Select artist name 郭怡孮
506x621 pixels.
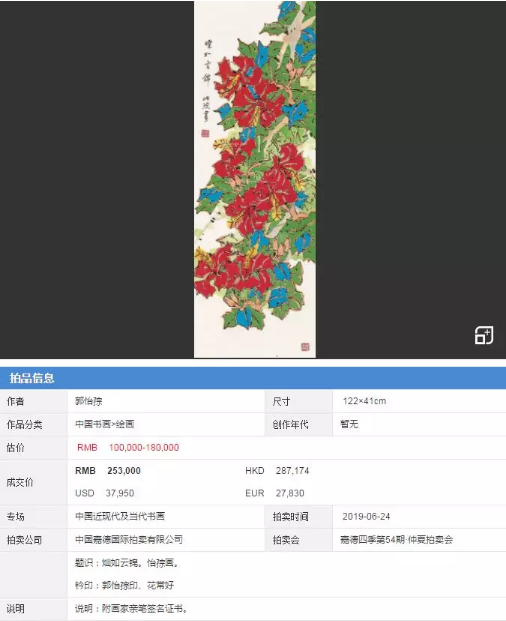(x=89, y=401)
